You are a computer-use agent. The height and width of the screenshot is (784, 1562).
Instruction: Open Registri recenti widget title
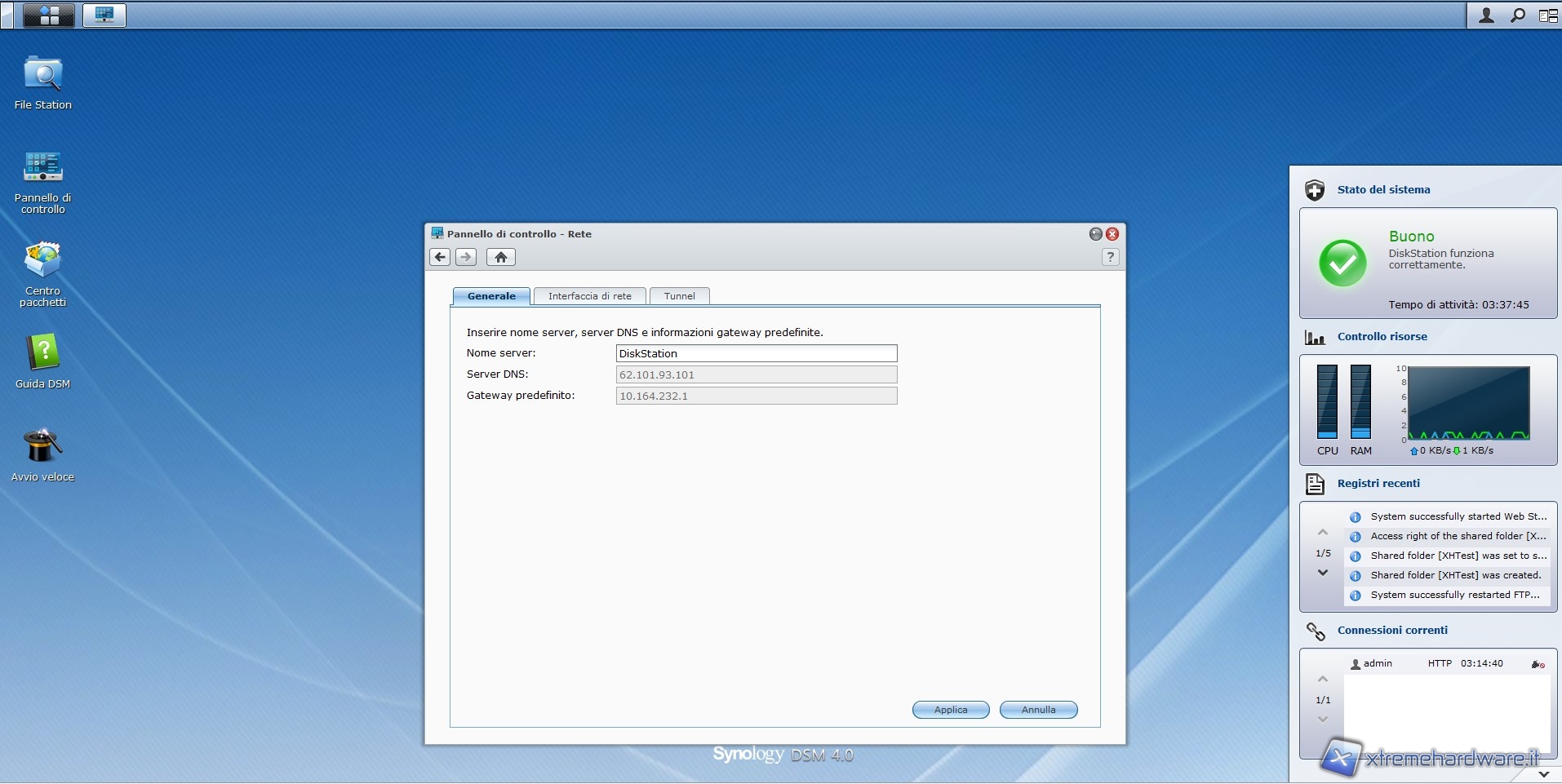pyautogui.click(x=1378, y=483)
